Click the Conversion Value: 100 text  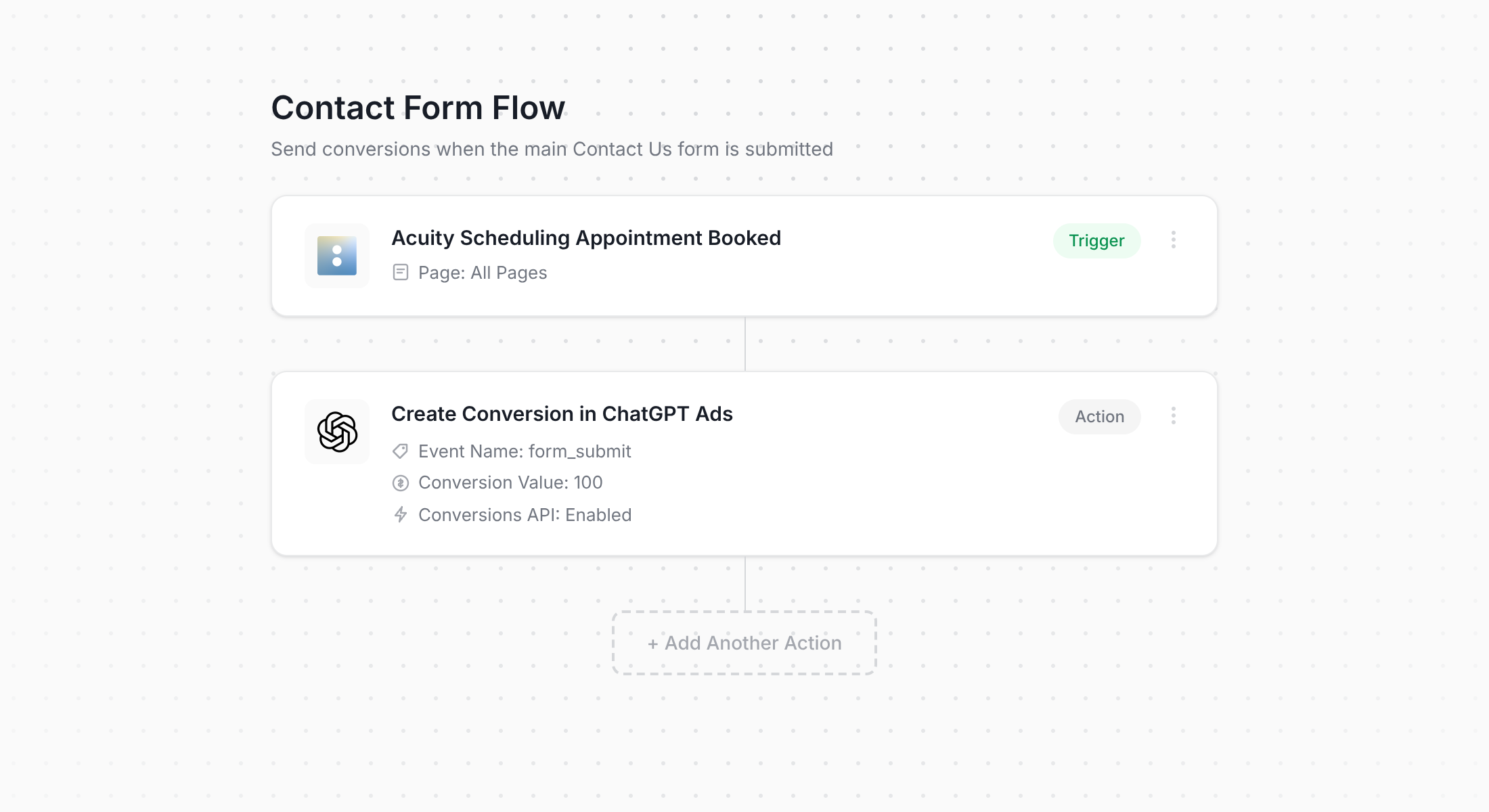(510, 482)
